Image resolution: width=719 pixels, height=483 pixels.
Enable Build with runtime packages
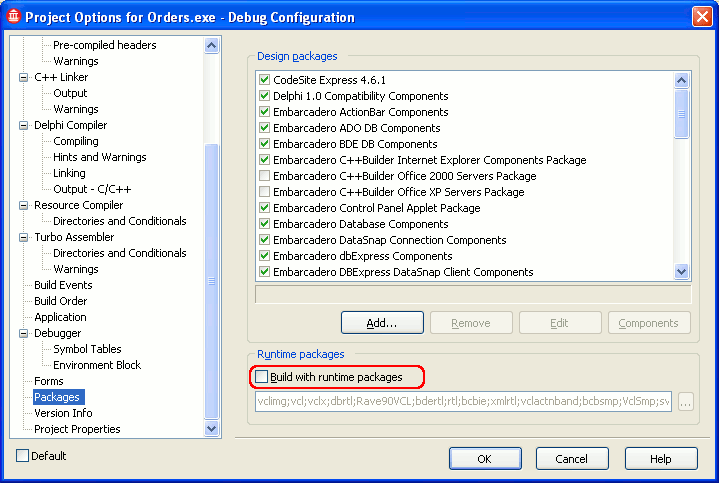[x=263, y=377]
